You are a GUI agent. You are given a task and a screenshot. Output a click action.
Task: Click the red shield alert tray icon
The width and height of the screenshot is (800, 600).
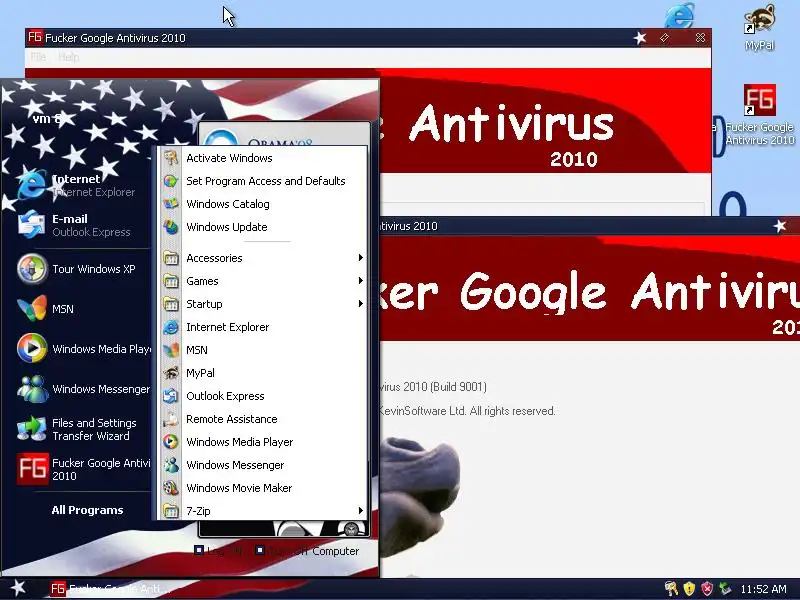click(x=707, y=589)
